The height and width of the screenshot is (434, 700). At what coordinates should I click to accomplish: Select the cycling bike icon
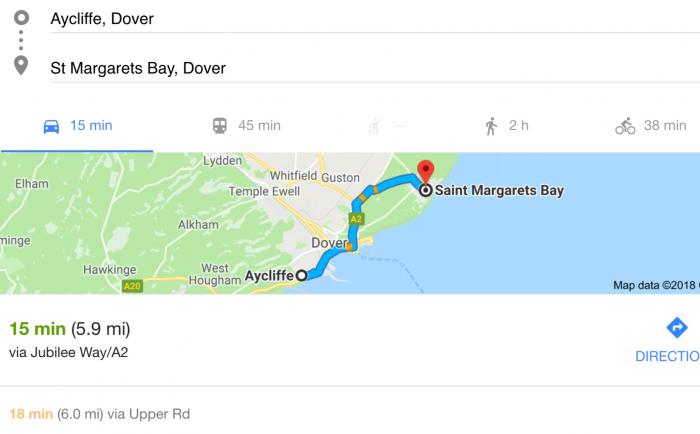pos(625,126)
